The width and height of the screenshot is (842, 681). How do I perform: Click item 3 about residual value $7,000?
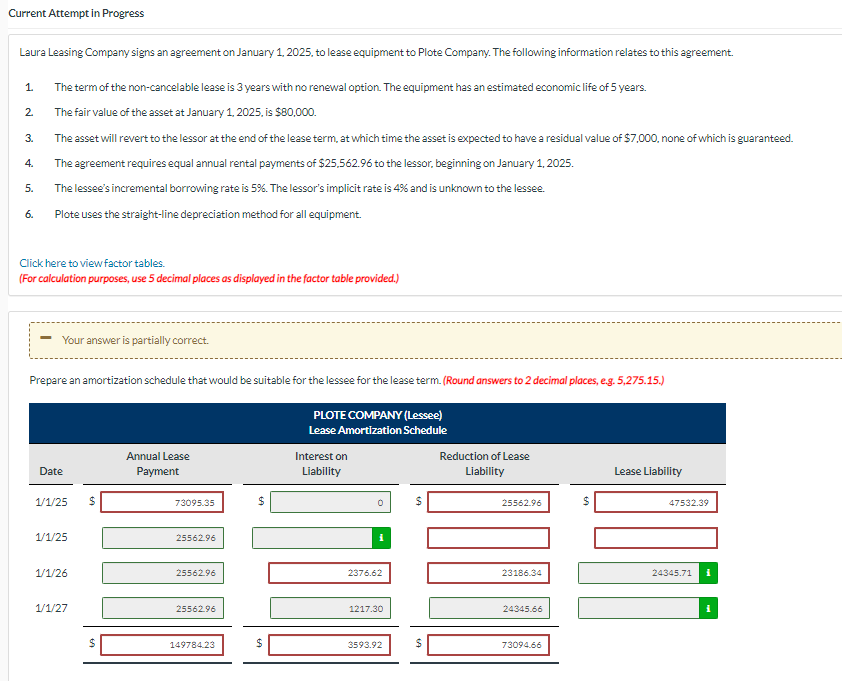point(424,138)
